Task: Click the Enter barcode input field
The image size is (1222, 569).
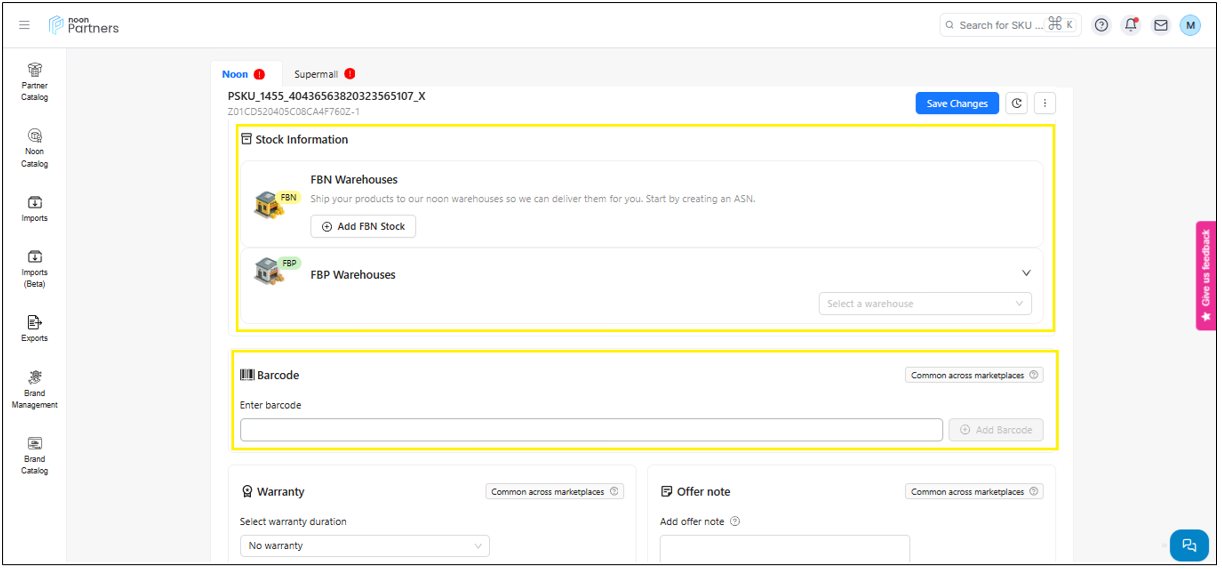Action: tap(590, 430)
